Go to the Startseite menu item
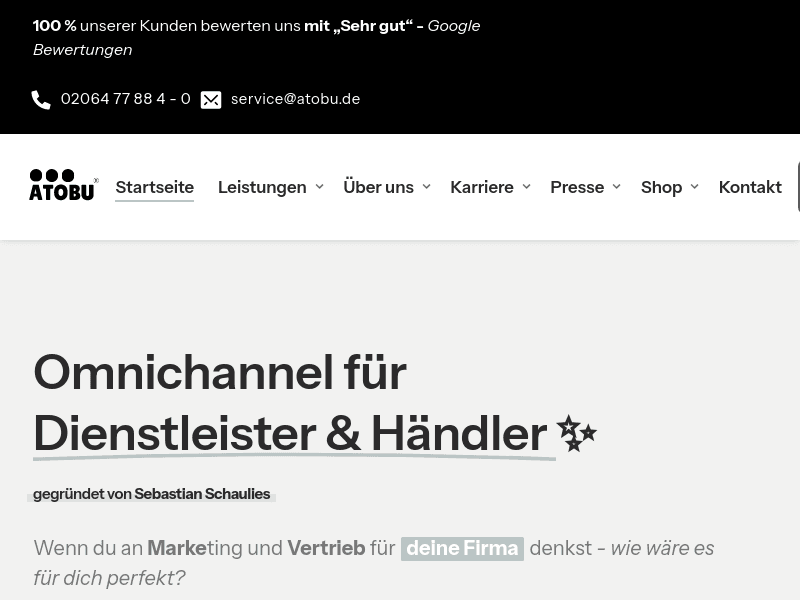Screen dimensions: 800x600 click(x=154, y=187)
